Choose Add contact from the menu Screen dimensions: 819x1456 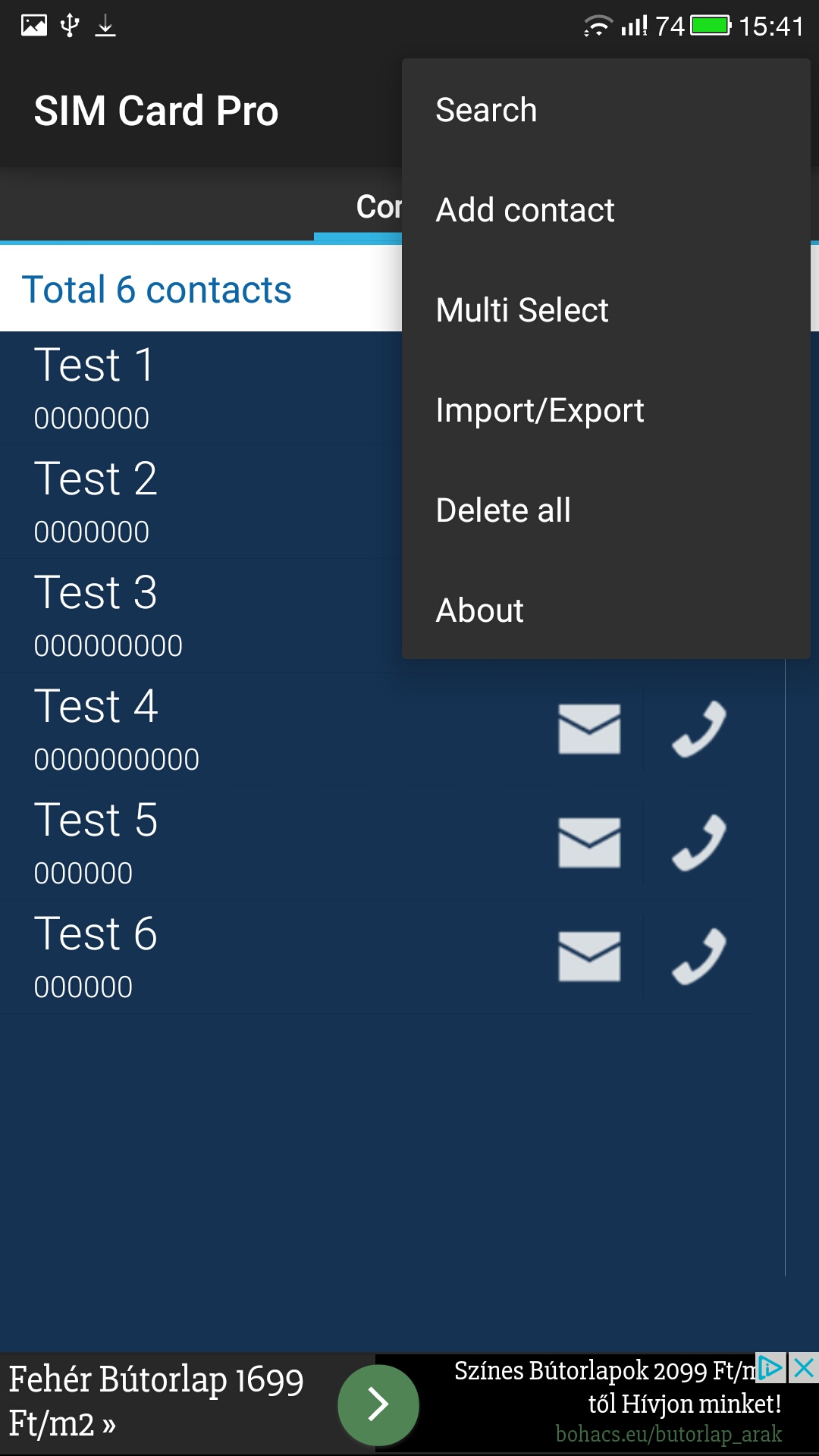coord(525,210)
